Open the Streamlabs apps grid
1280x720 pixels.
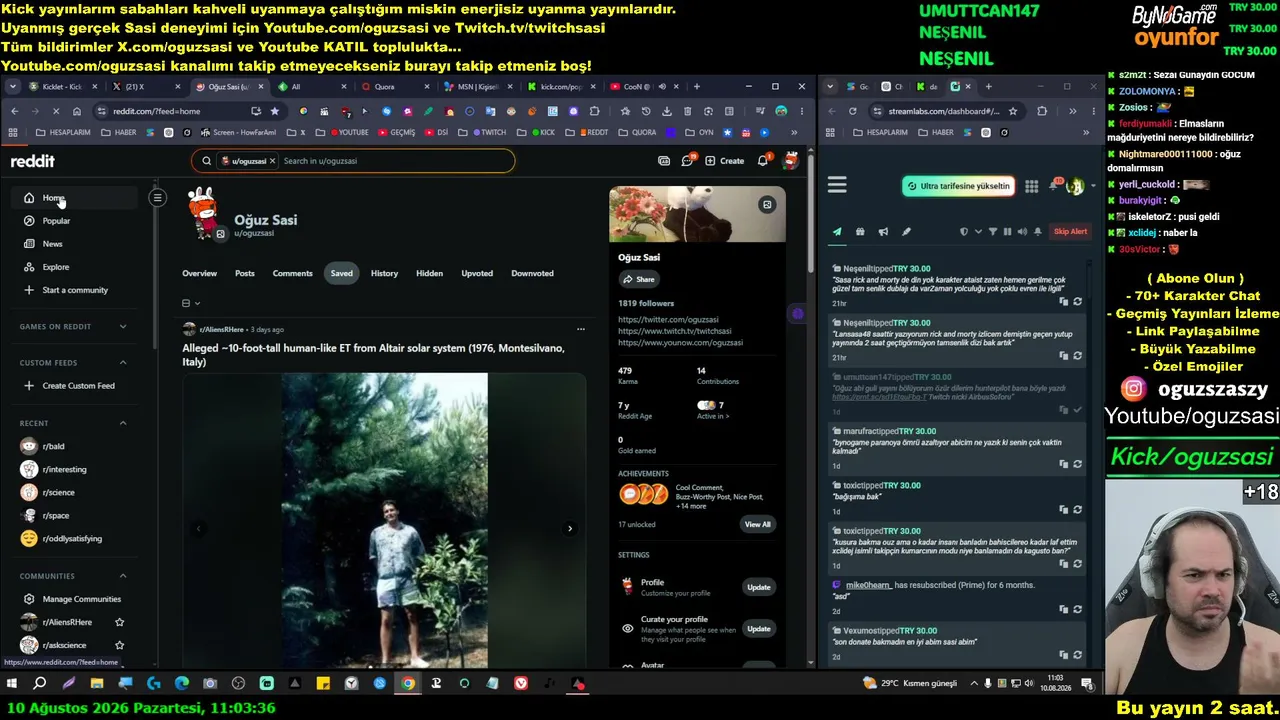pyautogui.click(x=1031, y=186)
